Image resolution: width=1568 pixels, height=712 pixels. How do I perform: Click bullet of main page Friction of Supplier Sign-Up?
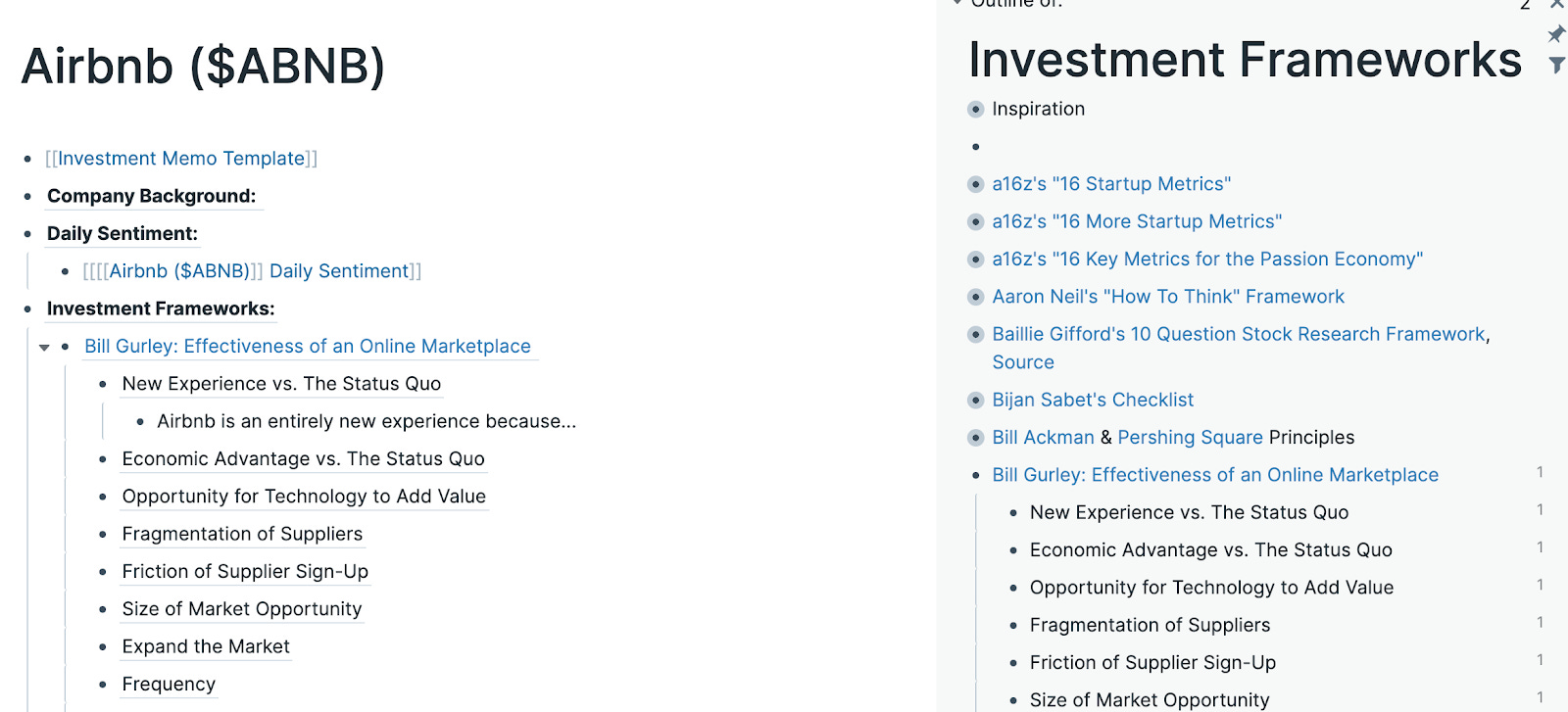pos(103,572)
